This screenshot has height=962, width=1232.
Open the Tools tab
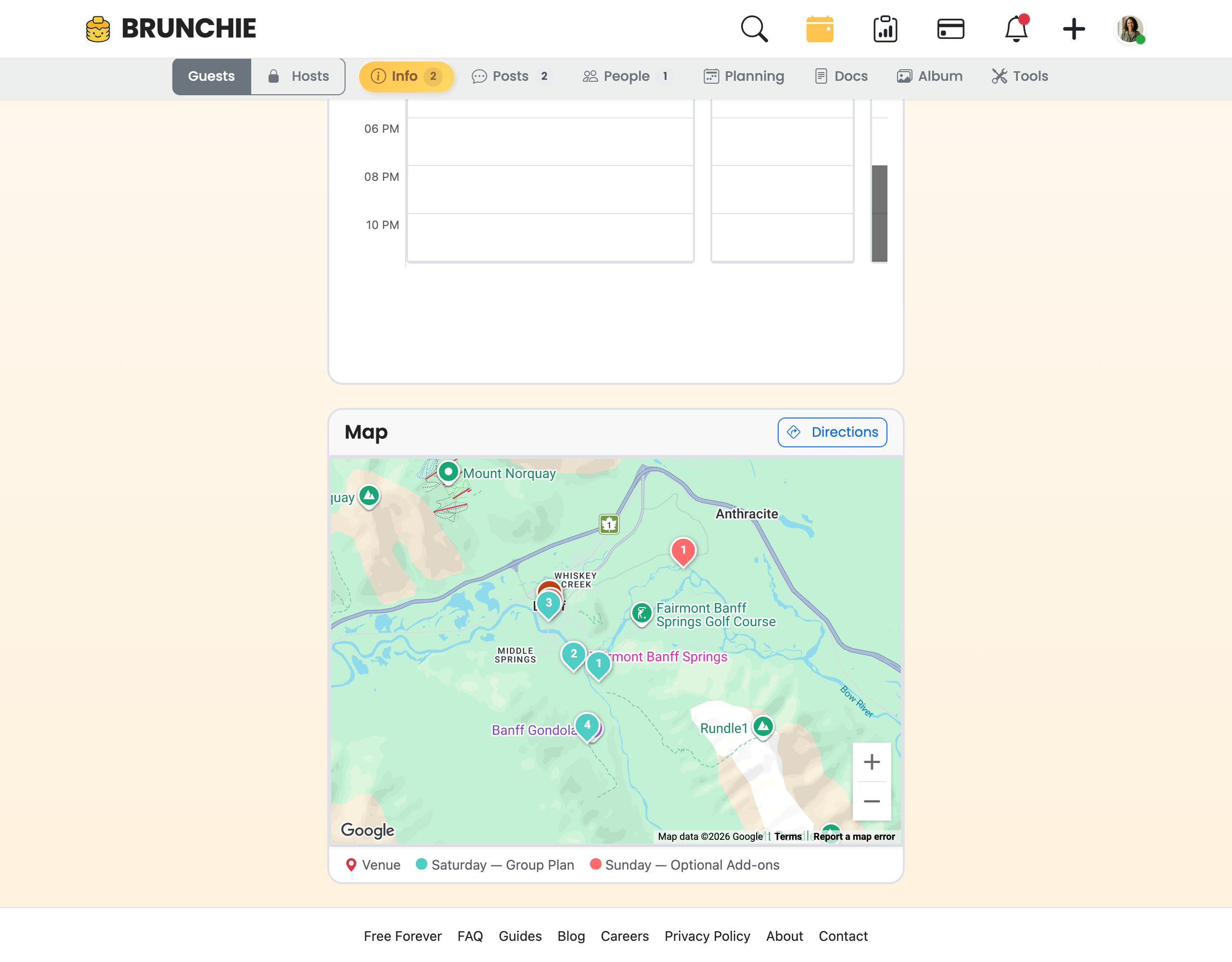coord(1020,76)
